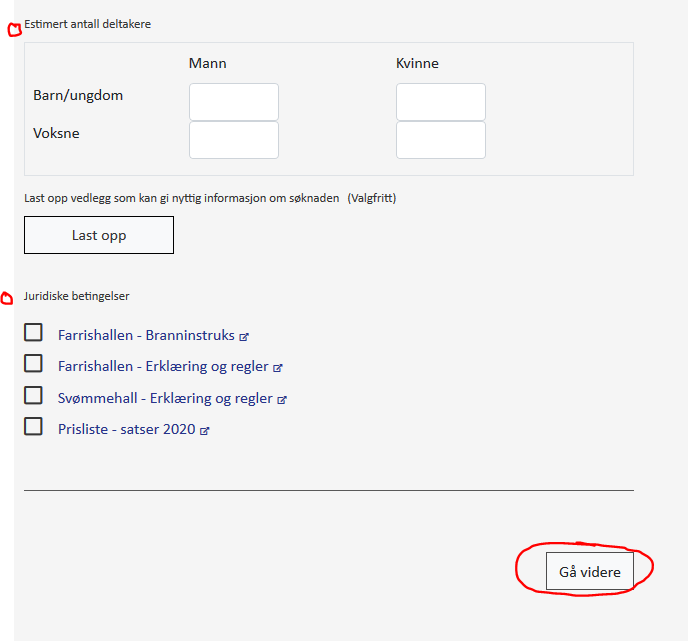Click the Estimert antall deltakere label
688x641 pixels.
point(88,24)
